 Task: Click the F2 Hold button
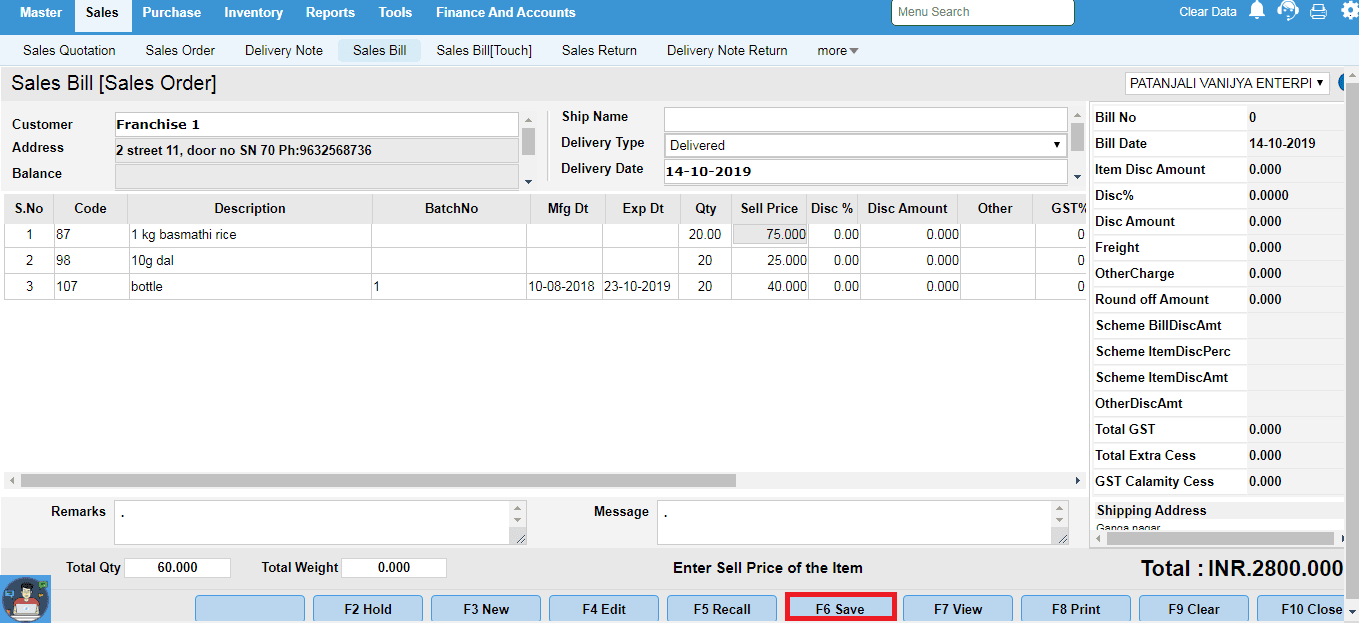pos(368,609)
